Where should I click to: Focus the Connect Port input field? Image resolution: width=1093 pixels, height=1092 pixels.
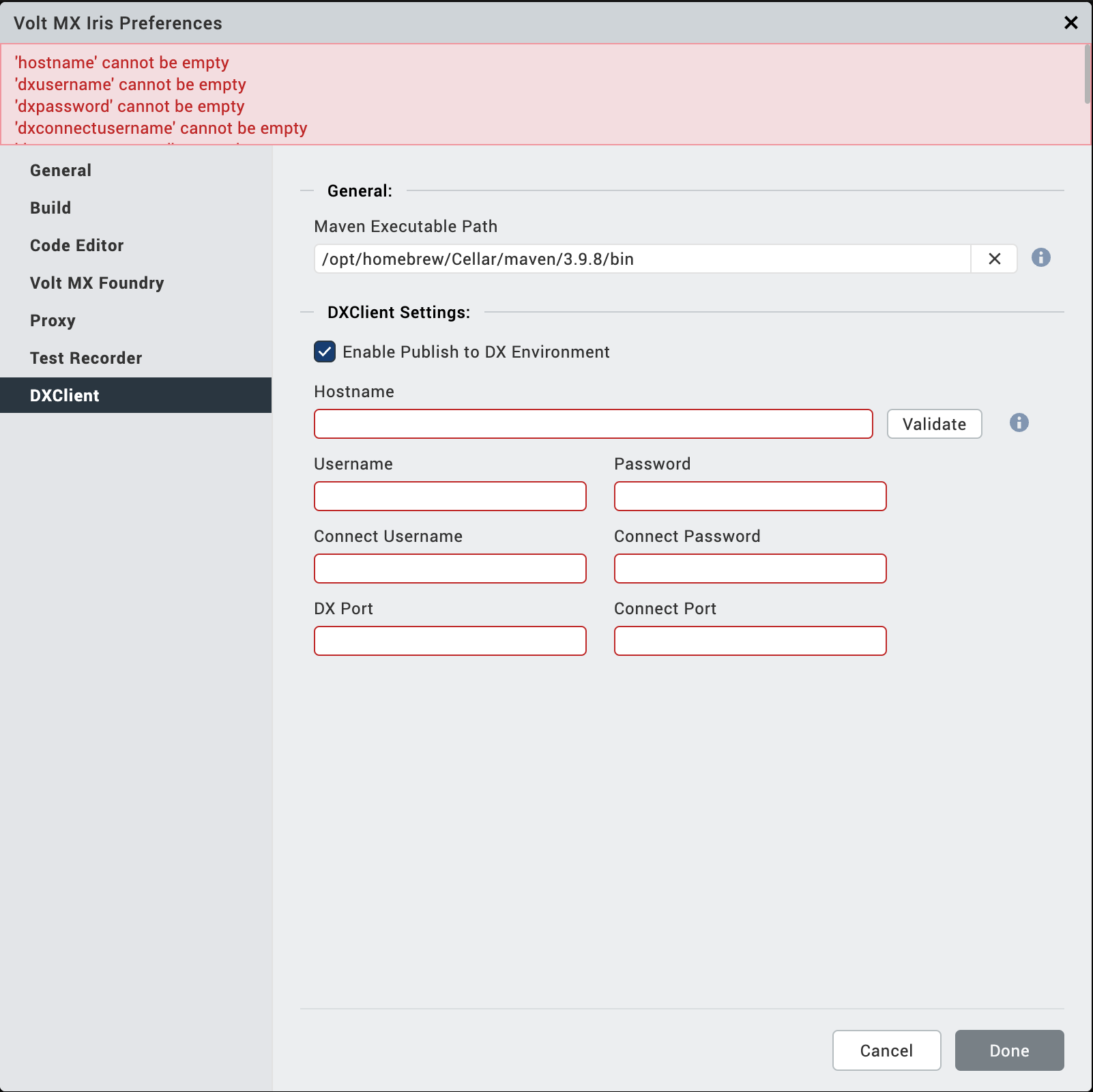click(750, 641)
